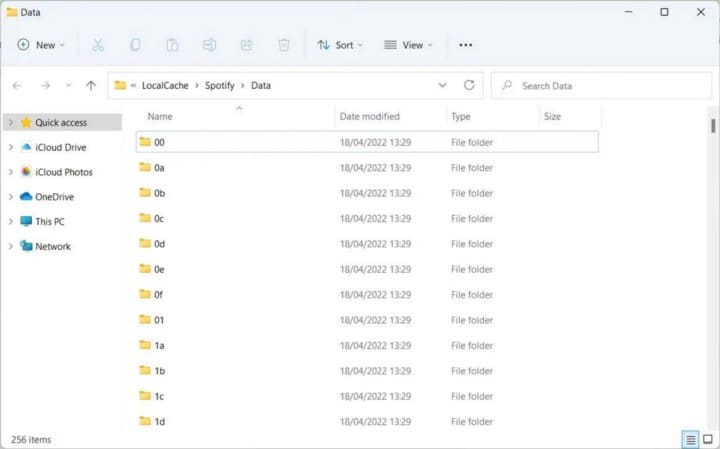Screen dimensions: 720x449
Task: Expand address bar history dropdown
Action: pyautogui.click(x=442, y=85)
